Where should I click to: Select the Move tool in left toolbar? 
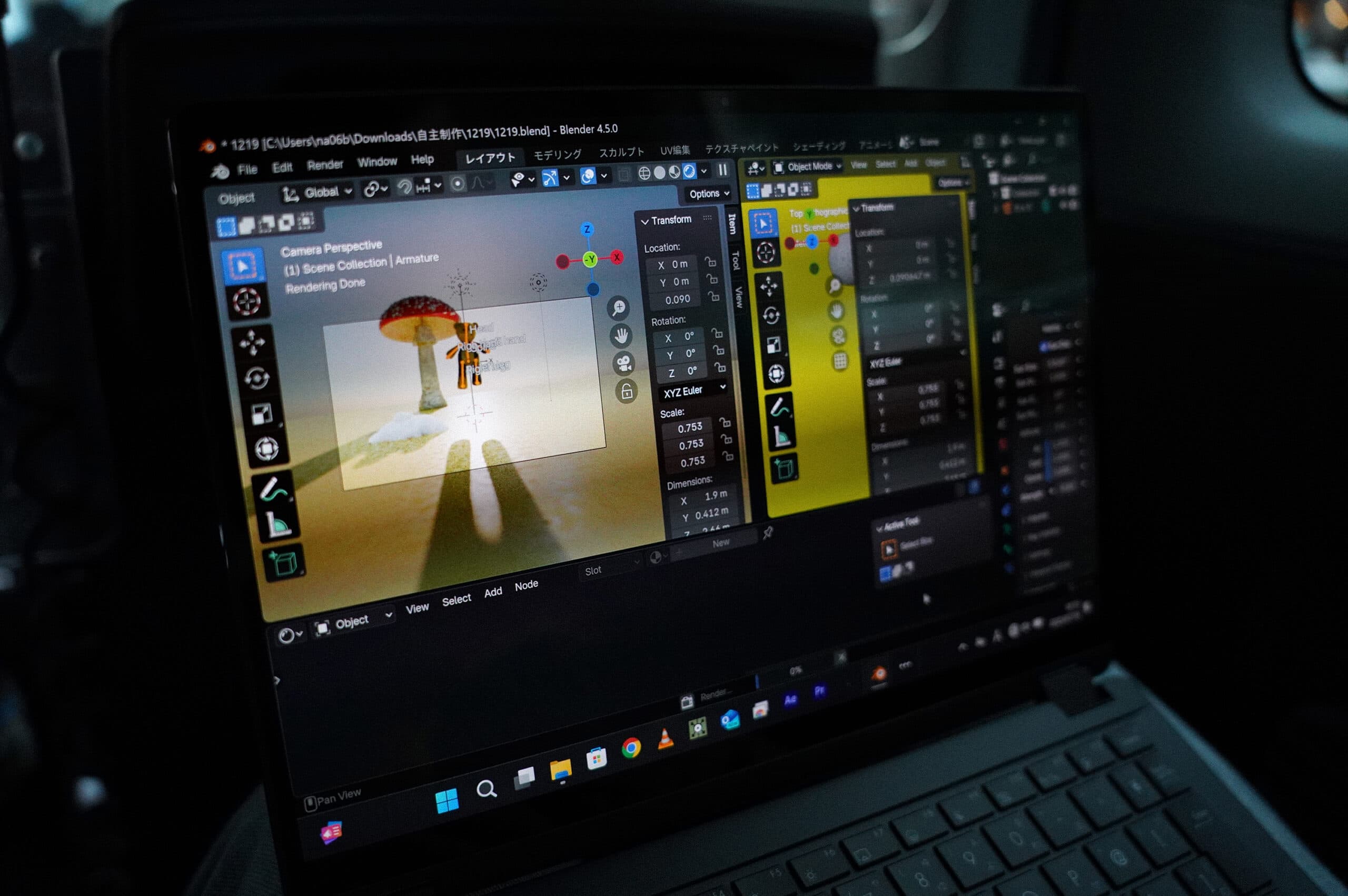point(252,343)
